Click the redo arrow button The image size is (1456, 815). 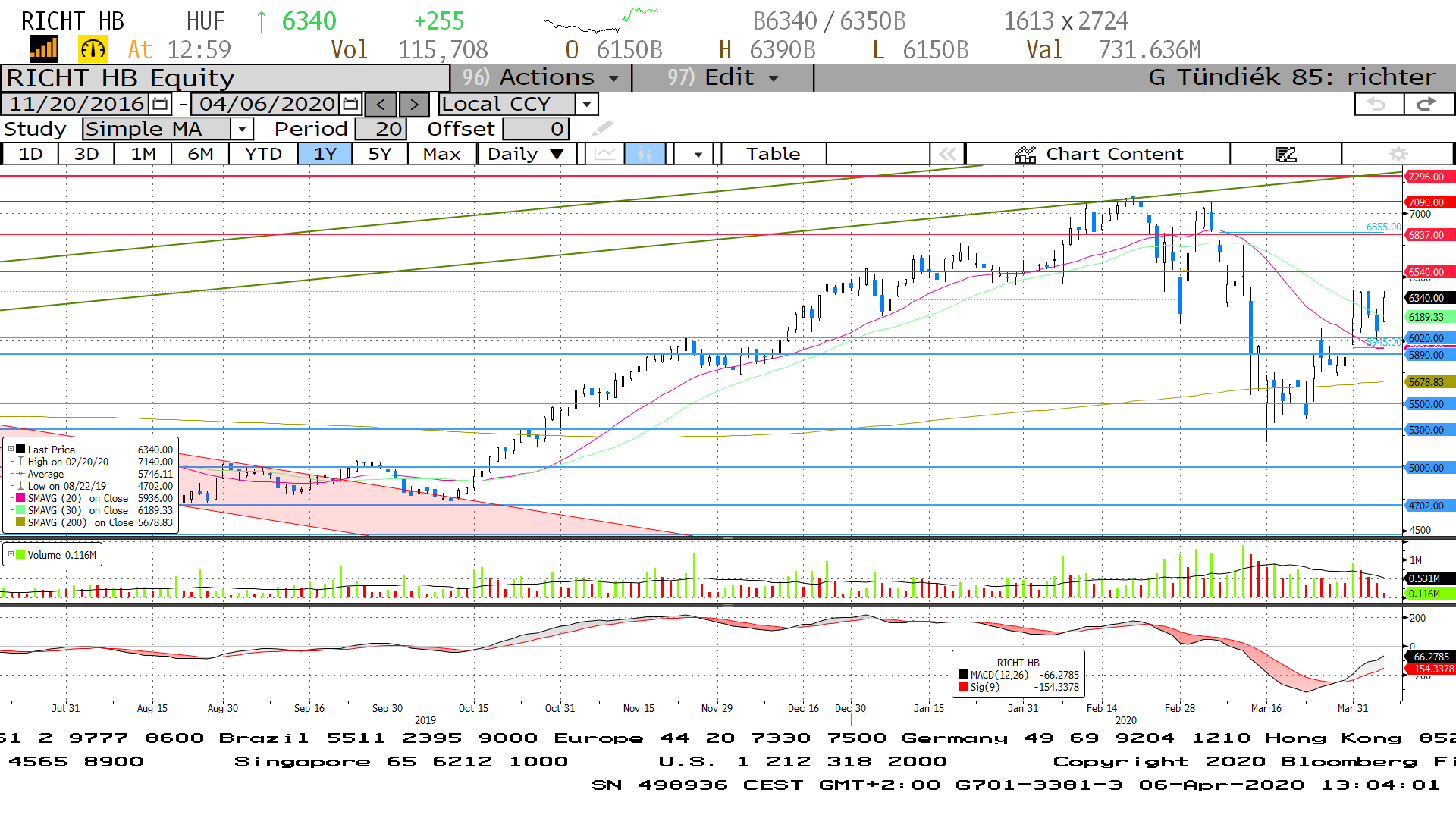(1429, 104)
